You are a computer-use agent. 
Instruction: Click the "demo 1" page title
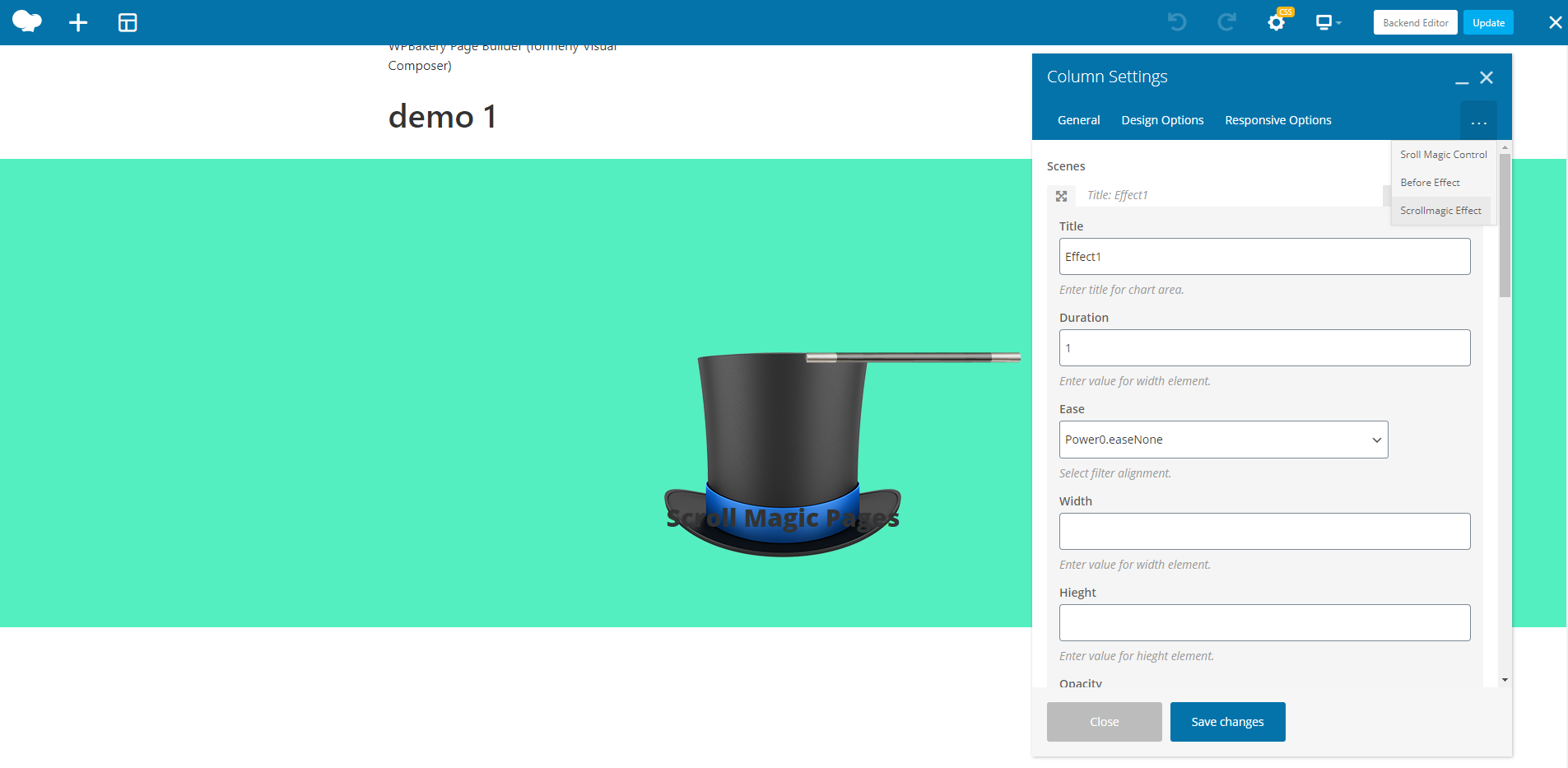[442, 116]
